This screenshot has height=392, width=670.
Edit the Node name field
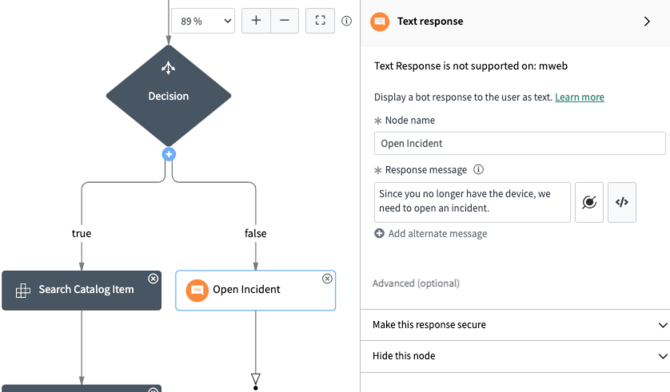pyautogui.click(x=520, y=143)
